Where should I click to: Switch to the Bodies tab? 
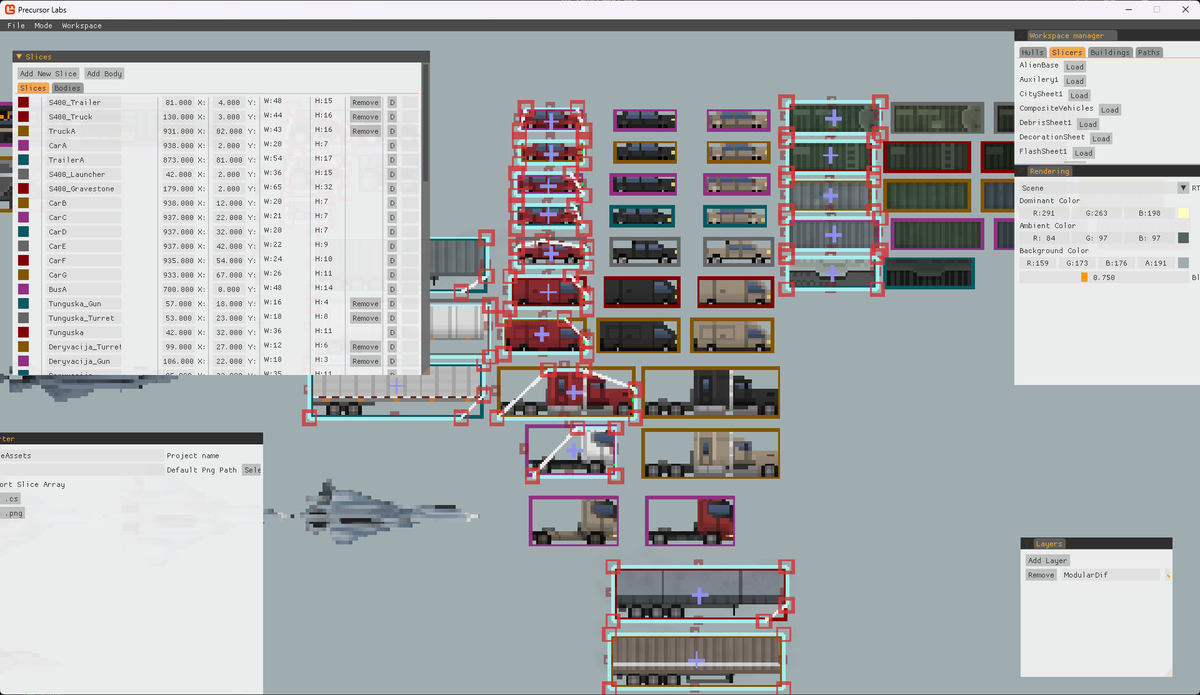[67, 88]
